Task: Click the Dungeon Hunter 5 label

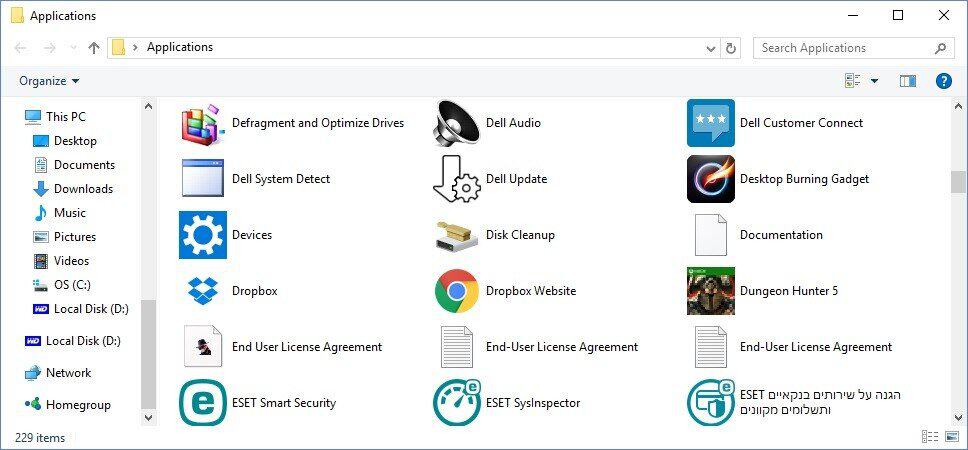Action: click(789, 291)
